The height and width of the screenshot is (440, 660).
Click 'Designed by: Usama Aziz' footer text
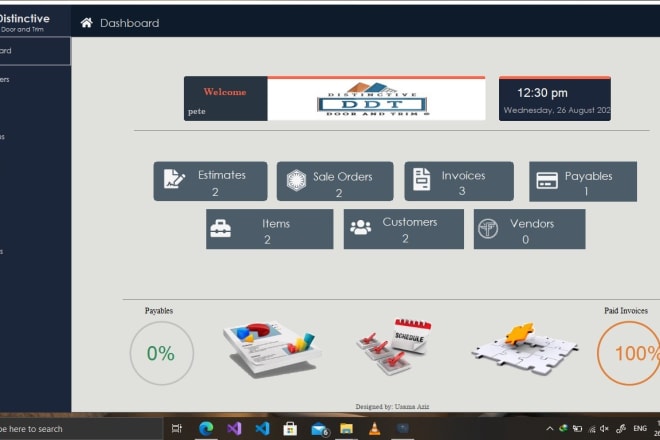click(392, 406)
